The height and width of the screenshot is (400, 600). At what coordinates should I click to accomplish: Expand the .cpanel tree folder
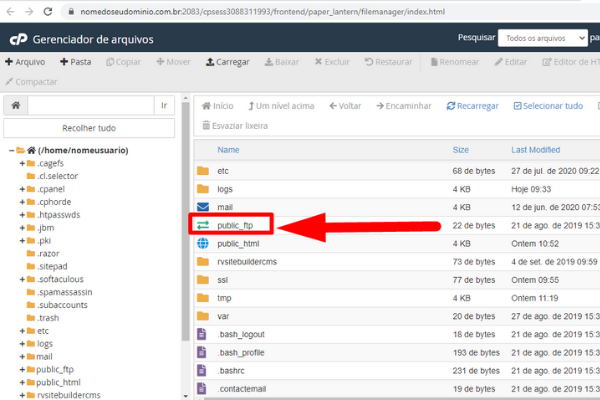pyautogui.click(x=22, y=189)
